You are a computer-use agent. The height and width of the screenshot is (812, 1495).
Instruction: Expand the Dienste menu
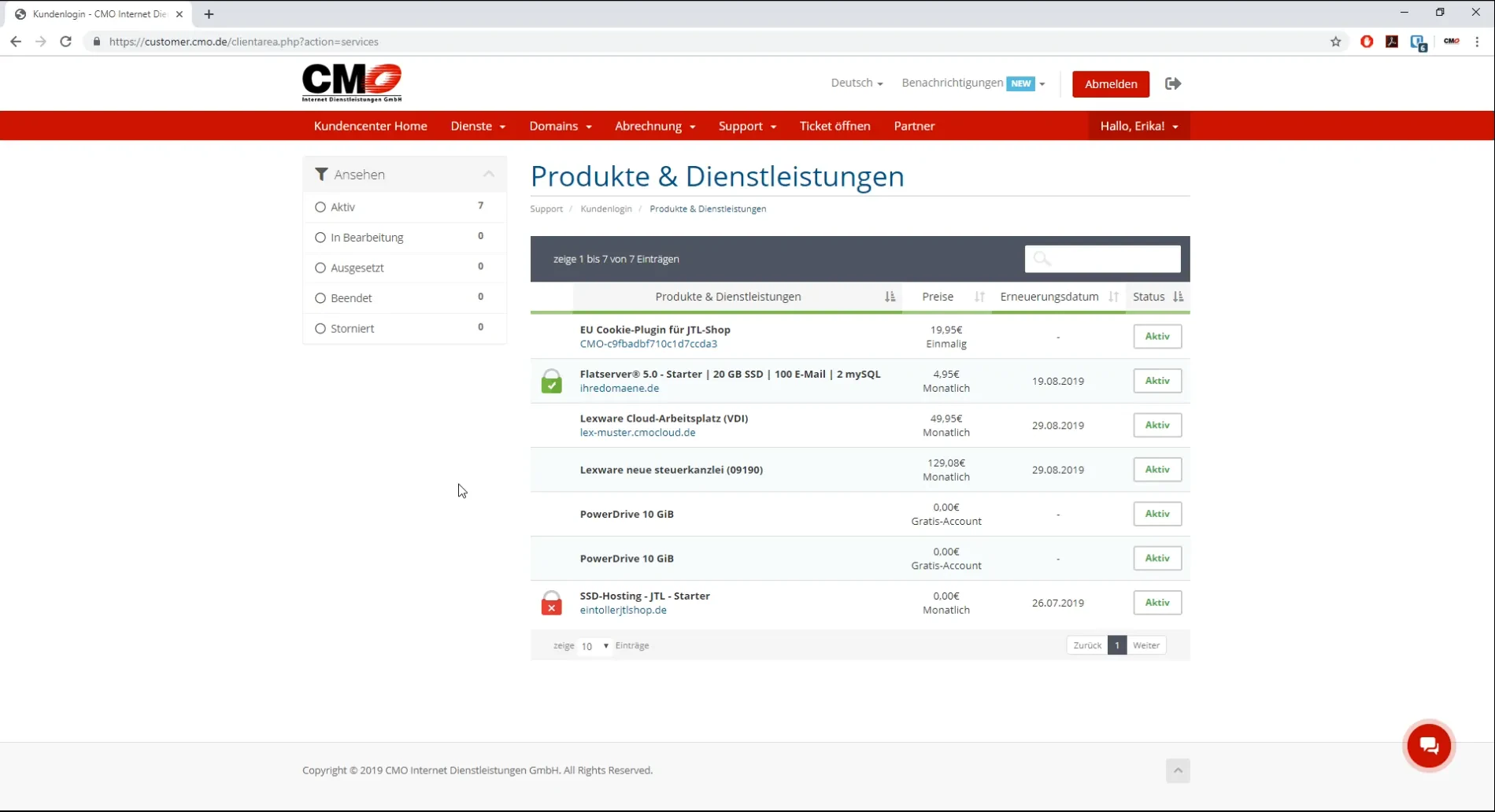[478, 126]
